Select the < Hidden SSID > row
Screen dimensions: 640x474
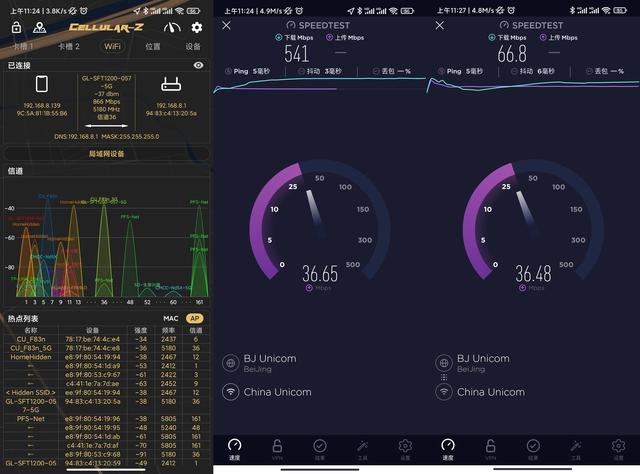(x=106, y=393)
